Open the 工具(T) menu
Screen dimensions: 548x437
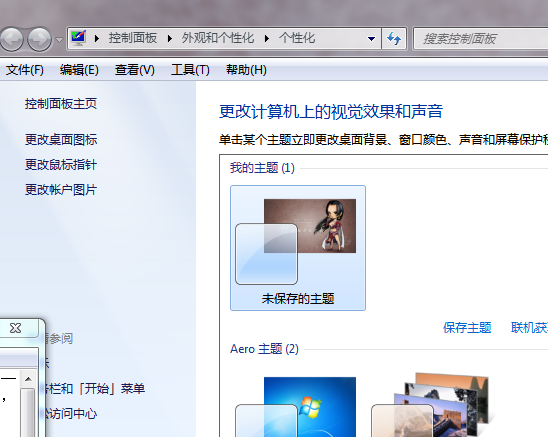[x=190, y=70]
